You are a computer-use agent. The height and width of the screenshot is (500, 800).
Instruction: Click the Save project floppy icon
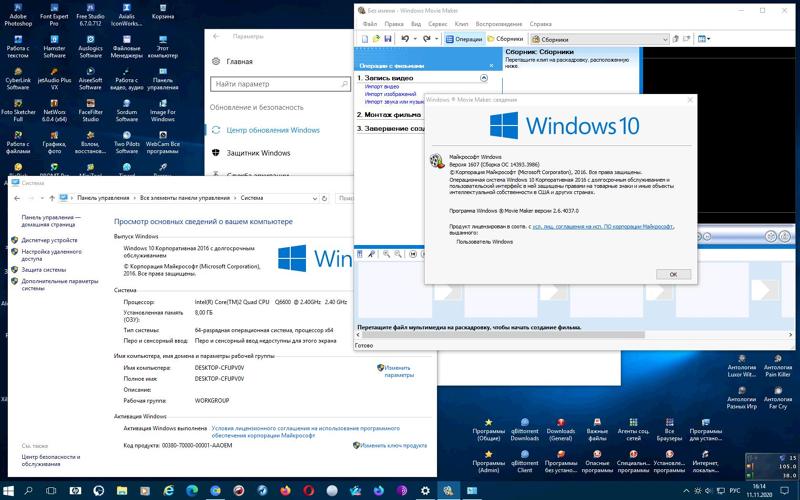coord(387,39)
